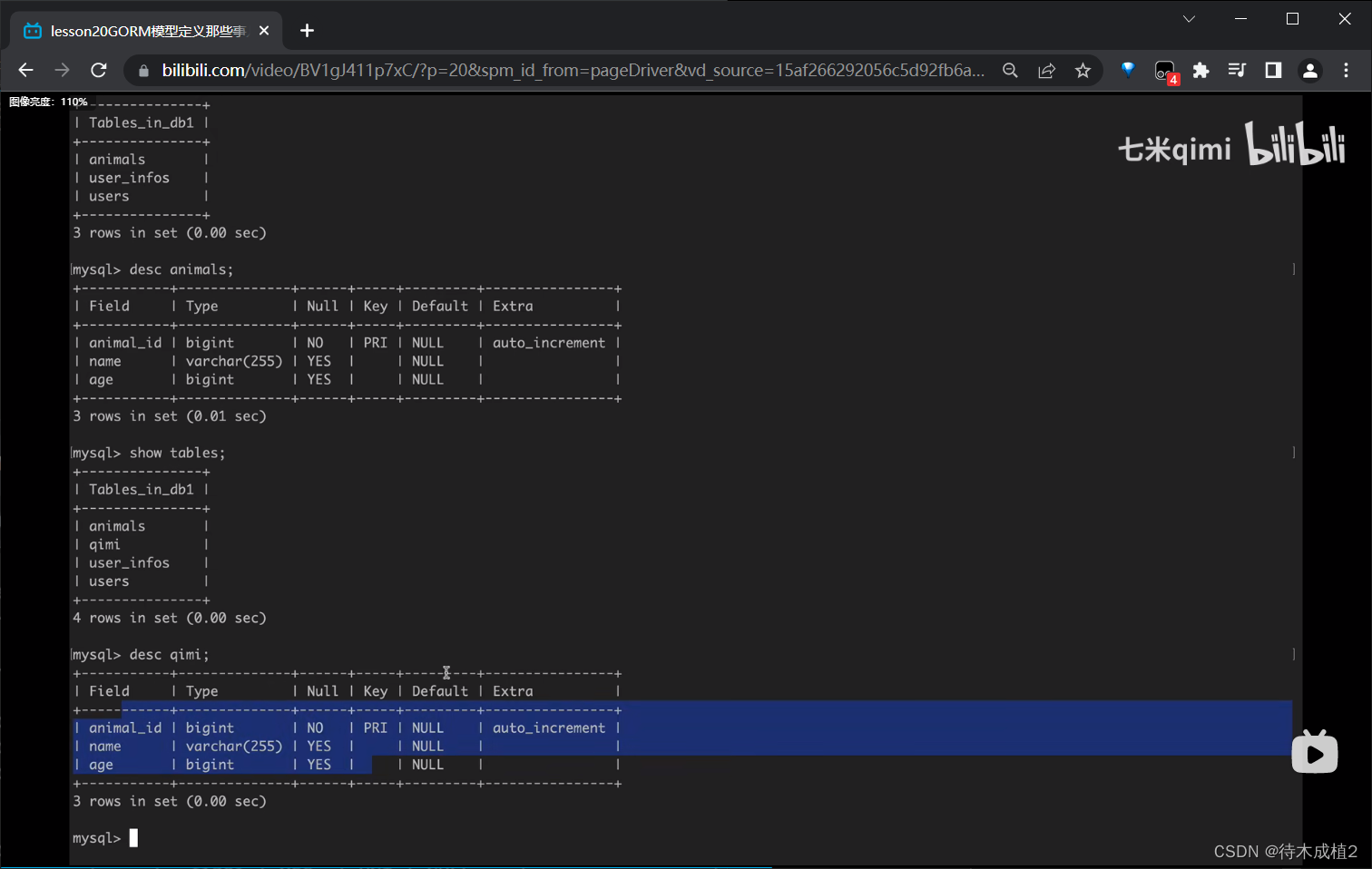Open a new tab with plus button
This screenshot has width=1372, height=869.
pos(307,31)
